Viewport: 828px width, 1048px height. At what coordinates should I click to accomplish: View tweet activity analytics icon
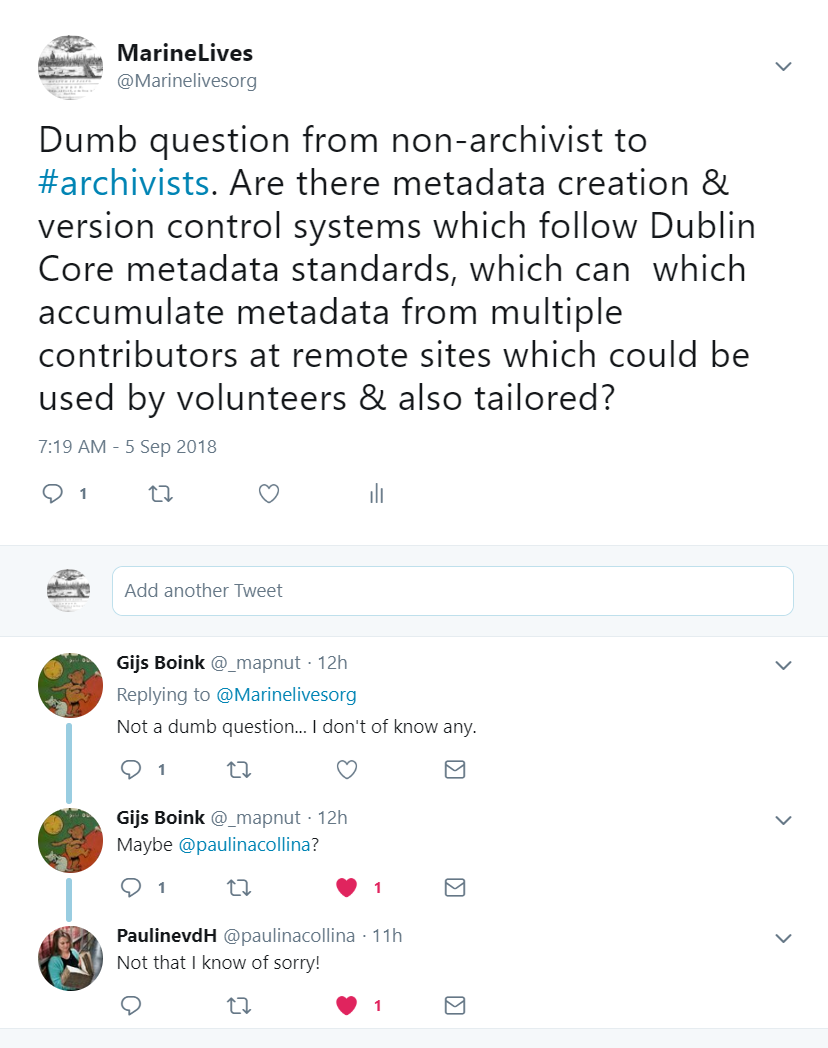click(x=376, y=493)
